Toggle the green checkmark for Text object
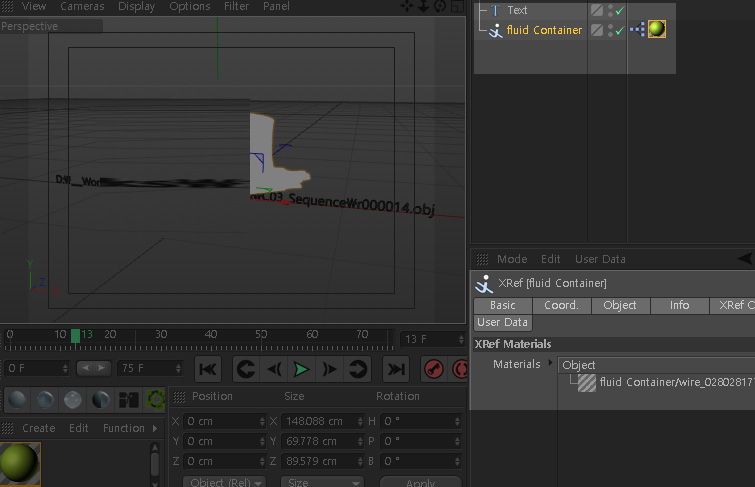 pos(620,11)
